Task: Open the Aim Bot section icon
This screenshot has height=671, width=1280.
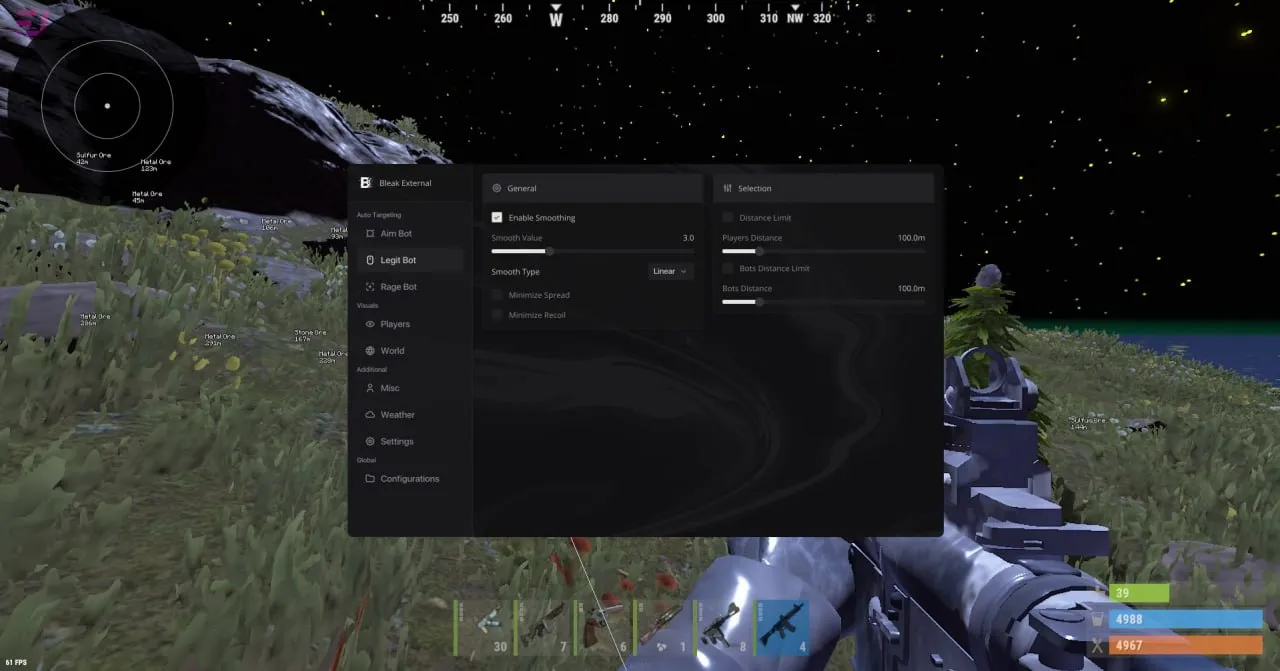Action: (x=370, y=234)
